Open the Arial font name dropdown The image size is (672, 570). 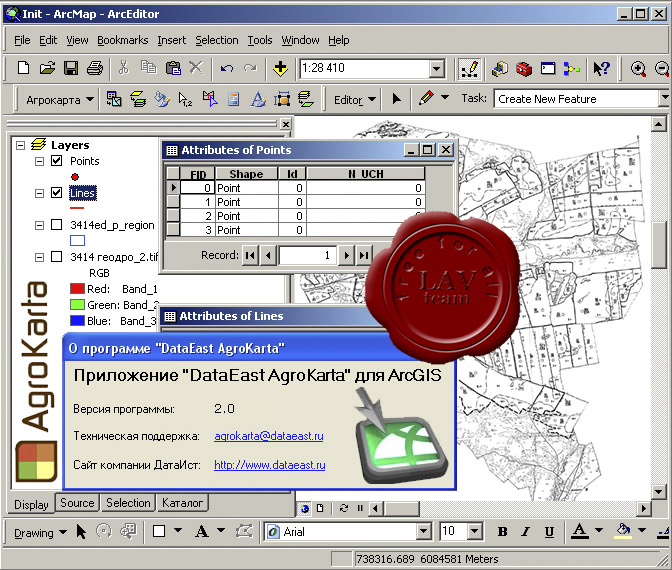pyautogui.click(x=423, y=532)
